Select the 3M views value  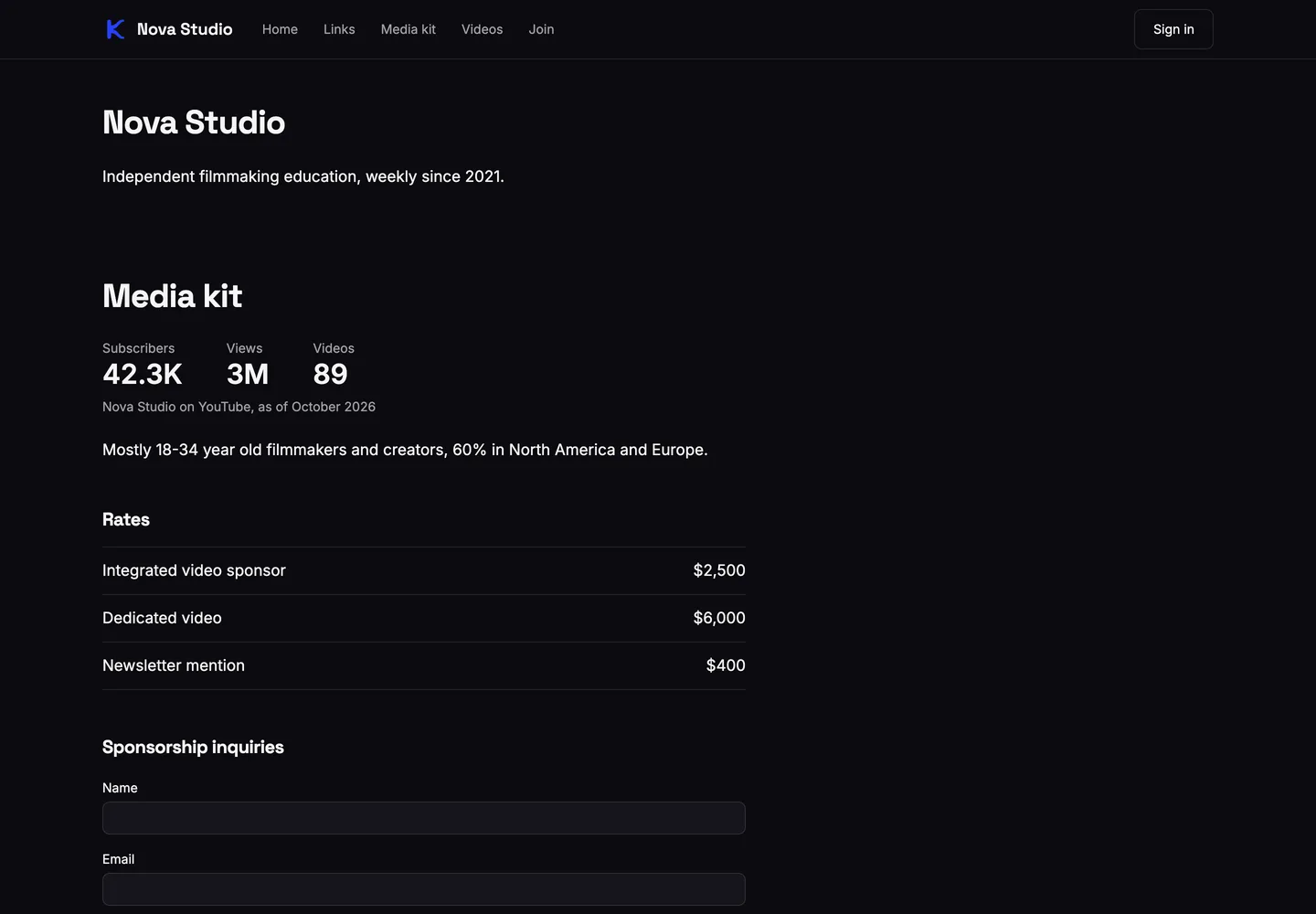[248, 374]
